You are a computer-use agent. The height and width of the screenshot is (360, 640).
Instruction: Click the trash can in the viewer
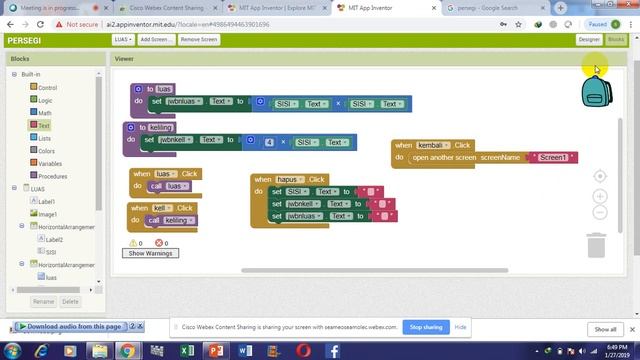point(596,245)
